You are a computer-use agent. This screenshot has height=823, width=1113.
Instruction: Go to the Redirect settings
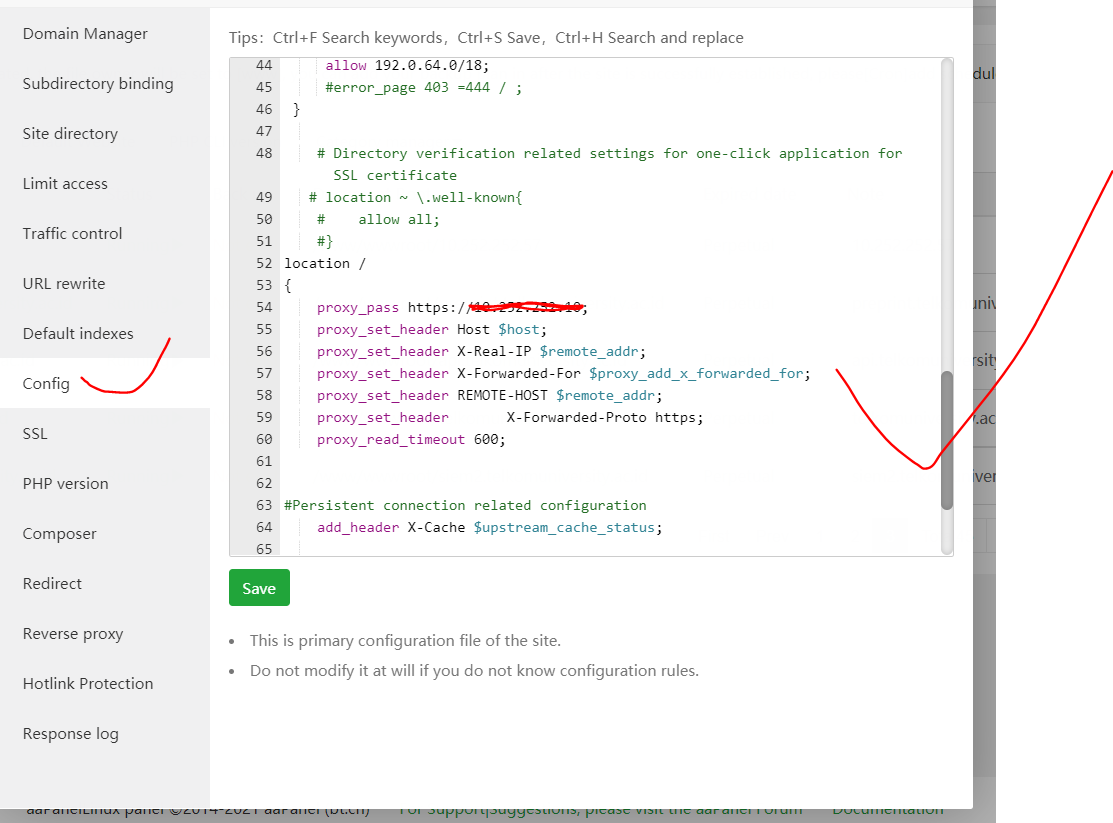coord(52,584)
